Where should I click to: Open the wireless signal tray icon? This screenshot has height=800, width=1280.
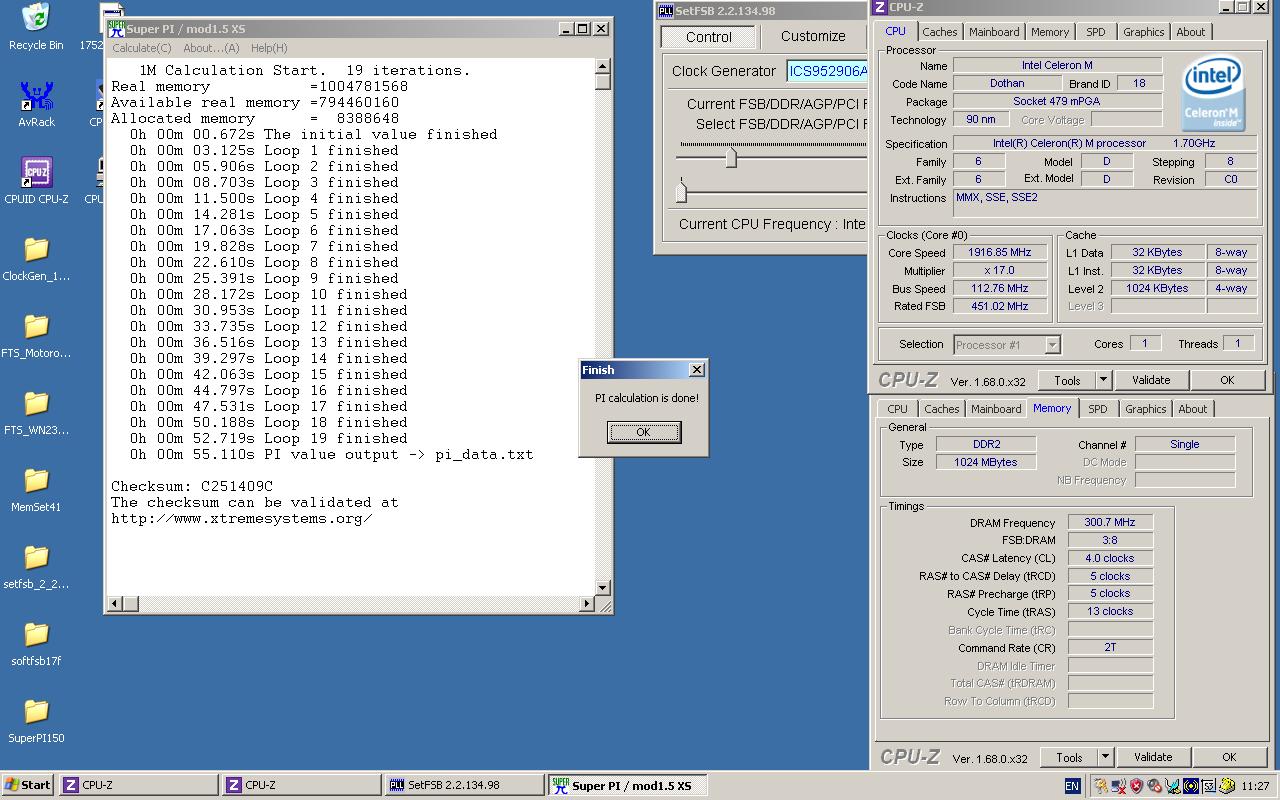[1191, 786]
